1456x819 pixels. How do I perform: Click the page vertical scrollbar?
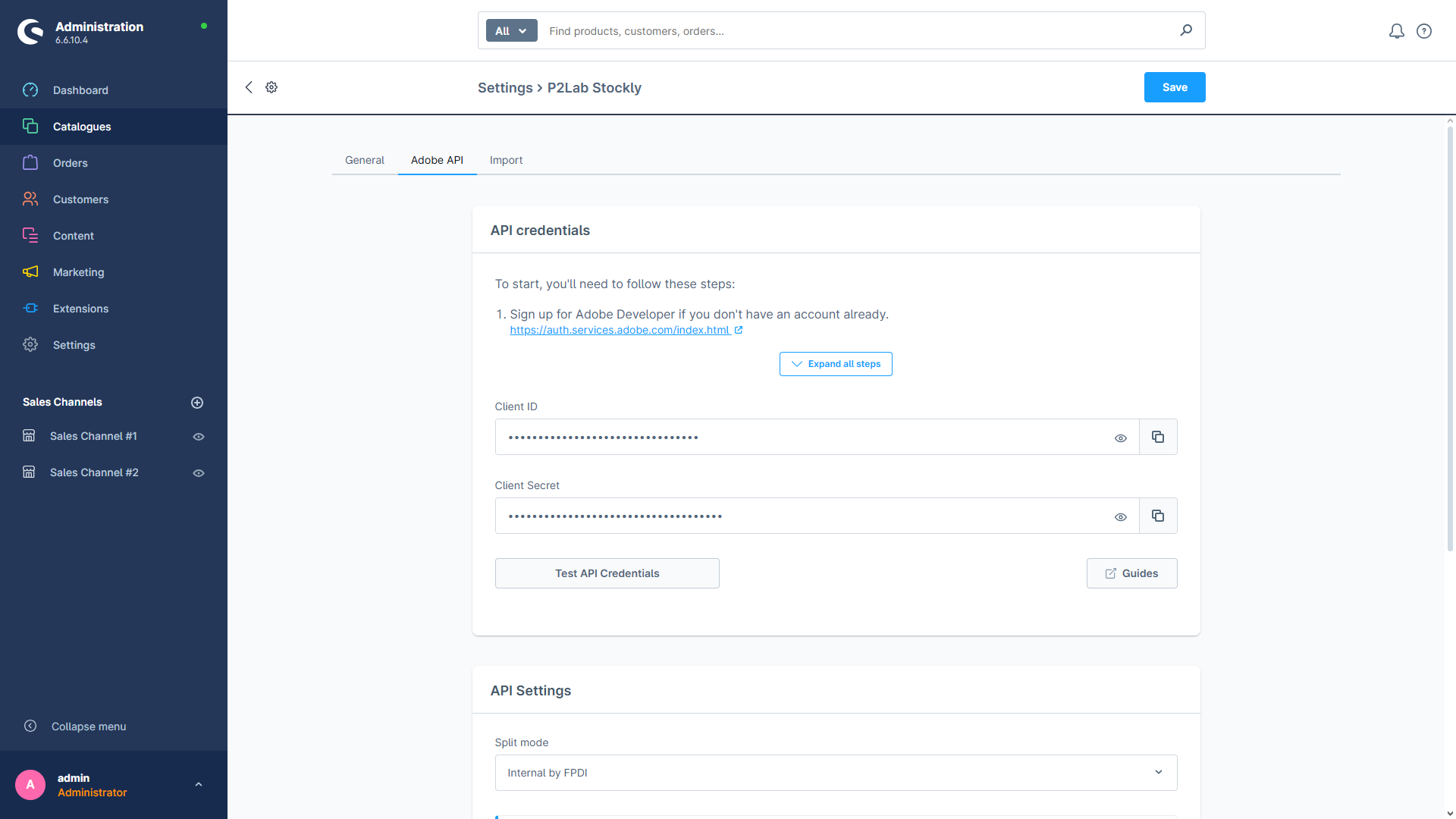point(1450,337)
